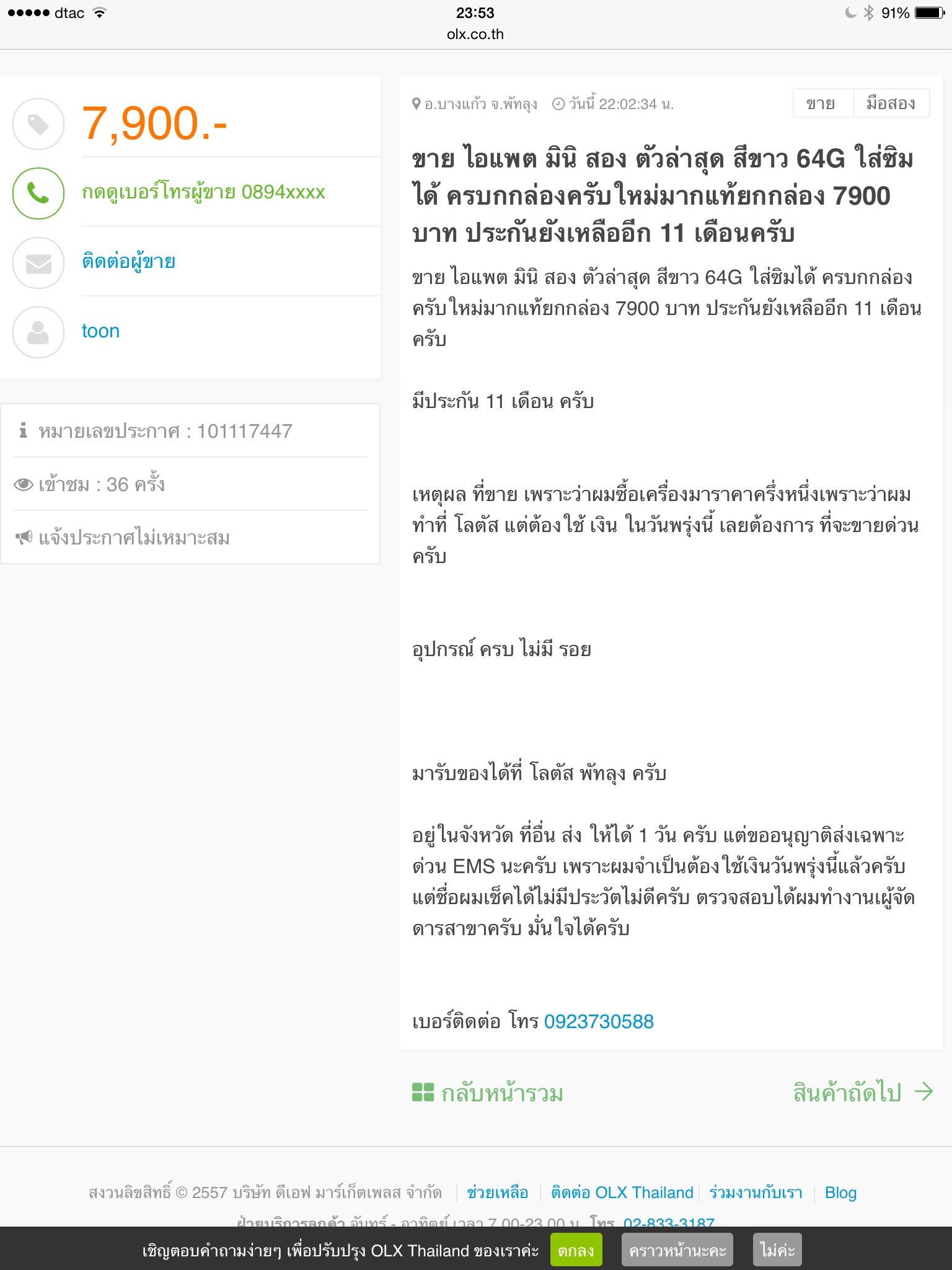Postpone survey with คราวหน้านะคะ button

pos(677,1250)
